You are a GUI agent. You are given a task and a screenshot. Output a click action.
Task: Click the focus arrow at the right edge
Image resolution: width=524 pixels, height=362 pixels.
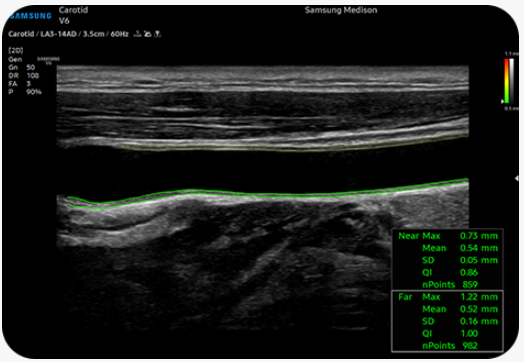(516, 179)
